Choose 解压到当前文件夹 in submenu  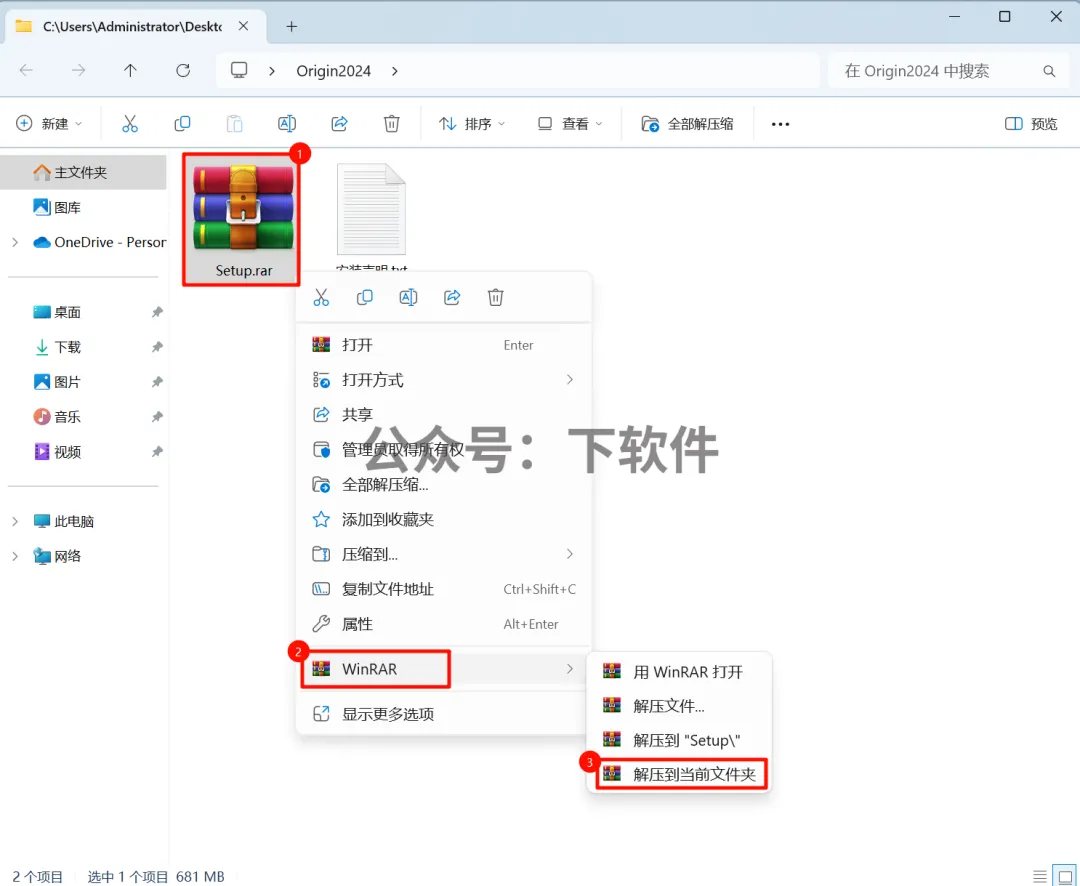(x=679, y=774)
